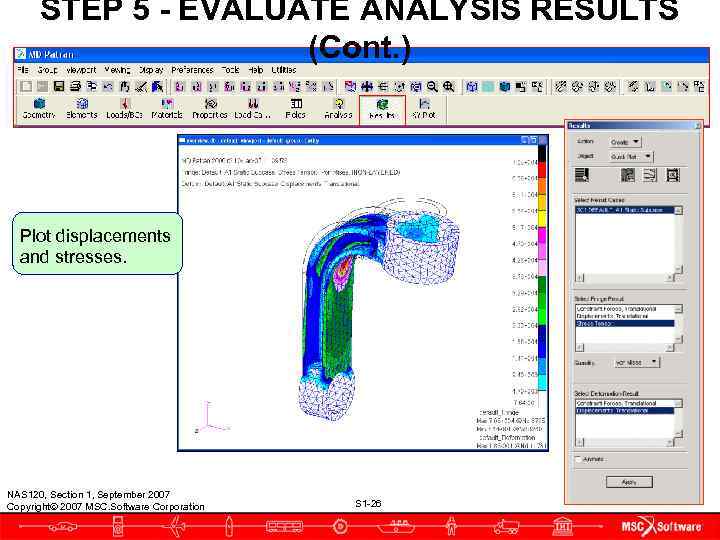Open the Action dropdown set to Create
Image resolution: width=720 pixels, height=540 pixels.
pos(625,142)
